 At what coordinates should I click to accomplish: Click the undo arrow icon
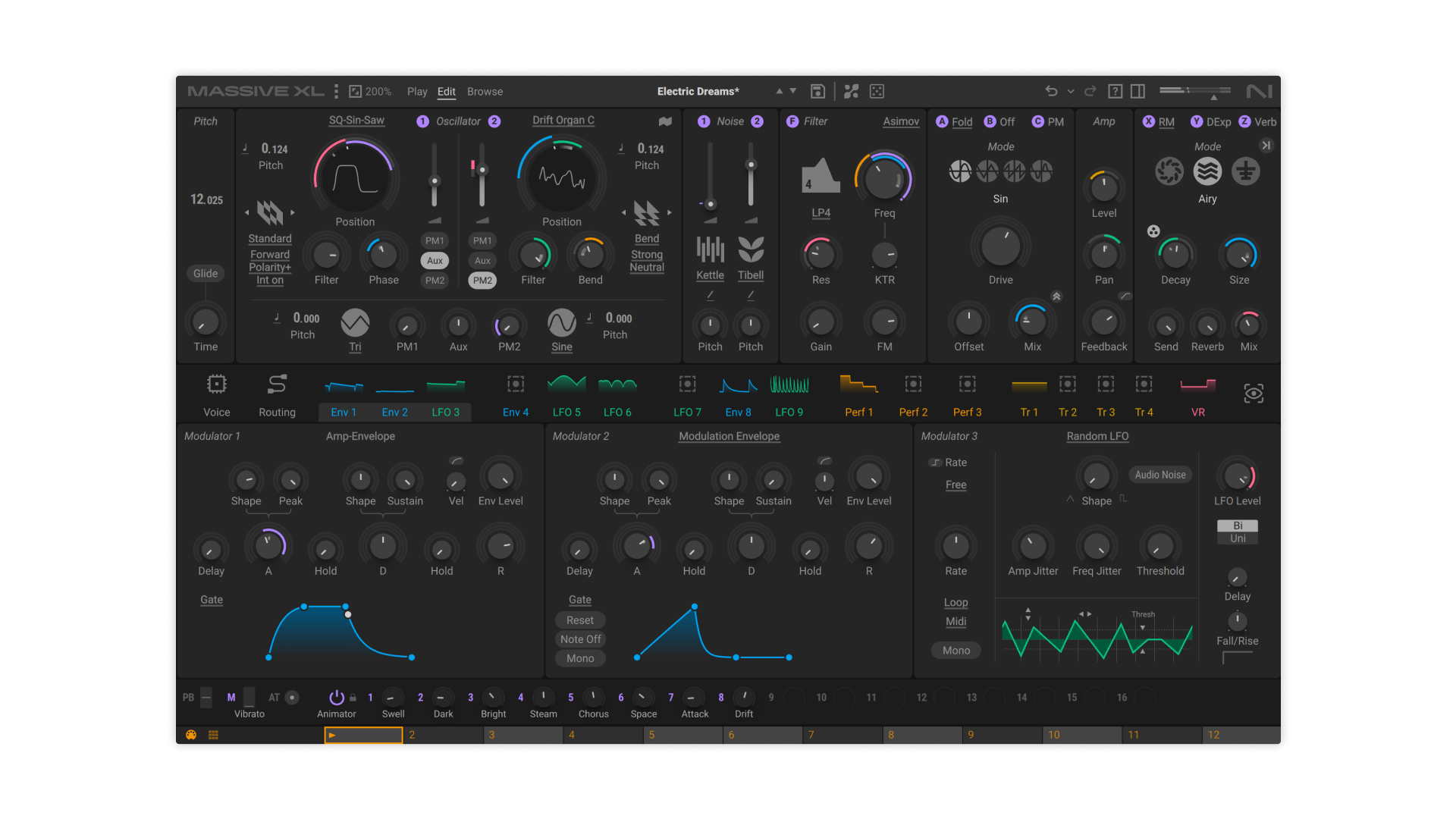click(x=1051, y=91)
